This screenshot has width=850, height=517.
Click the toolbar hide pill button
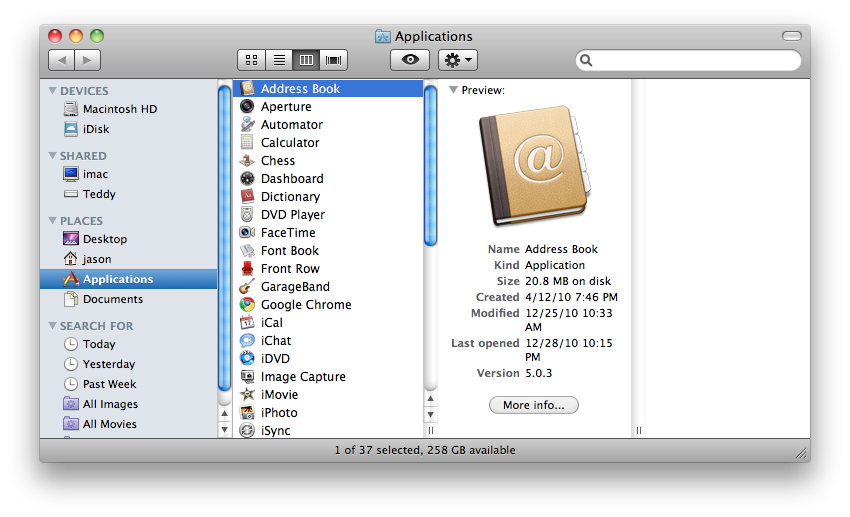coord(792,36)
